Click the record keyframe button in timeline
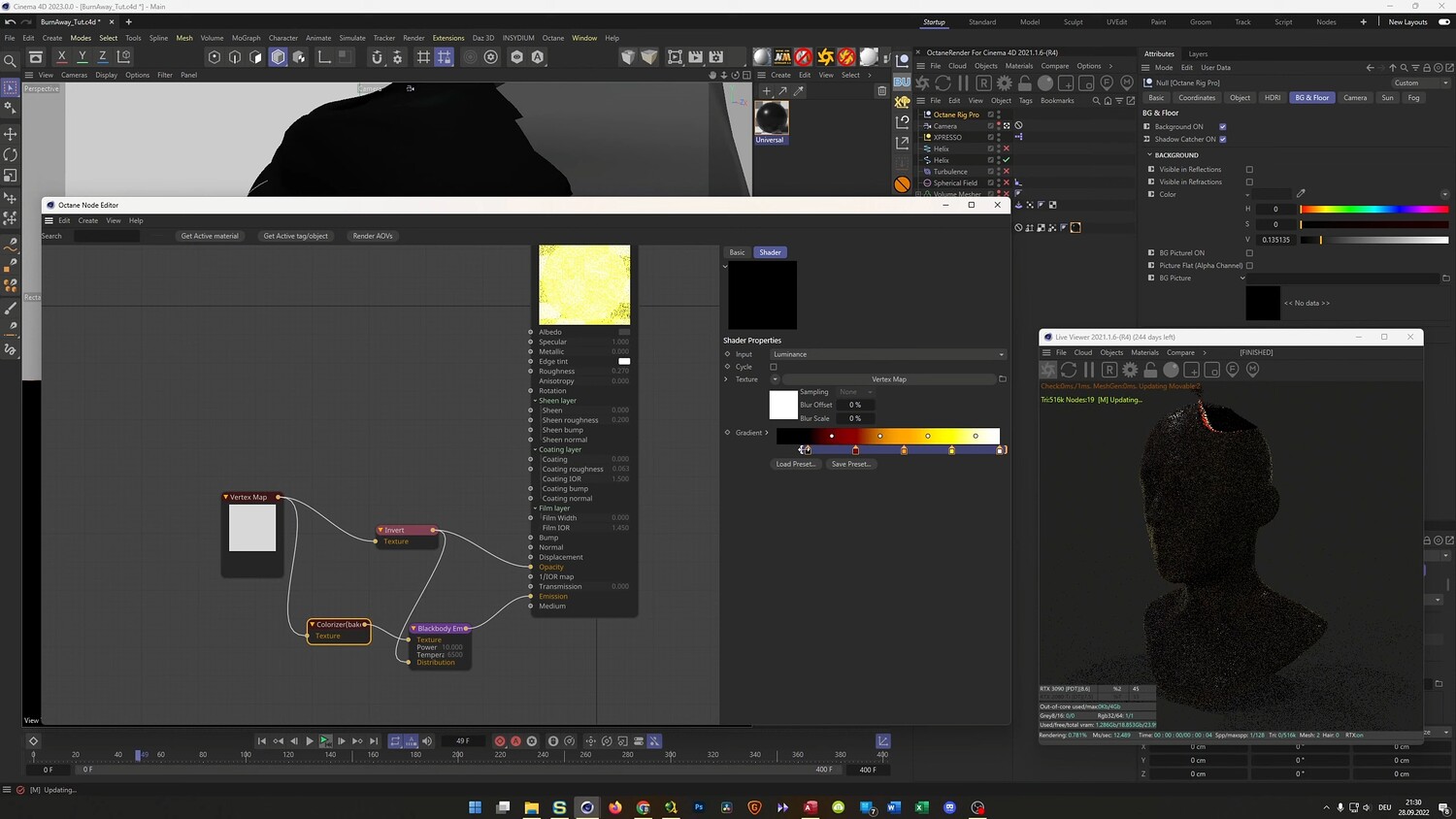 500,741
